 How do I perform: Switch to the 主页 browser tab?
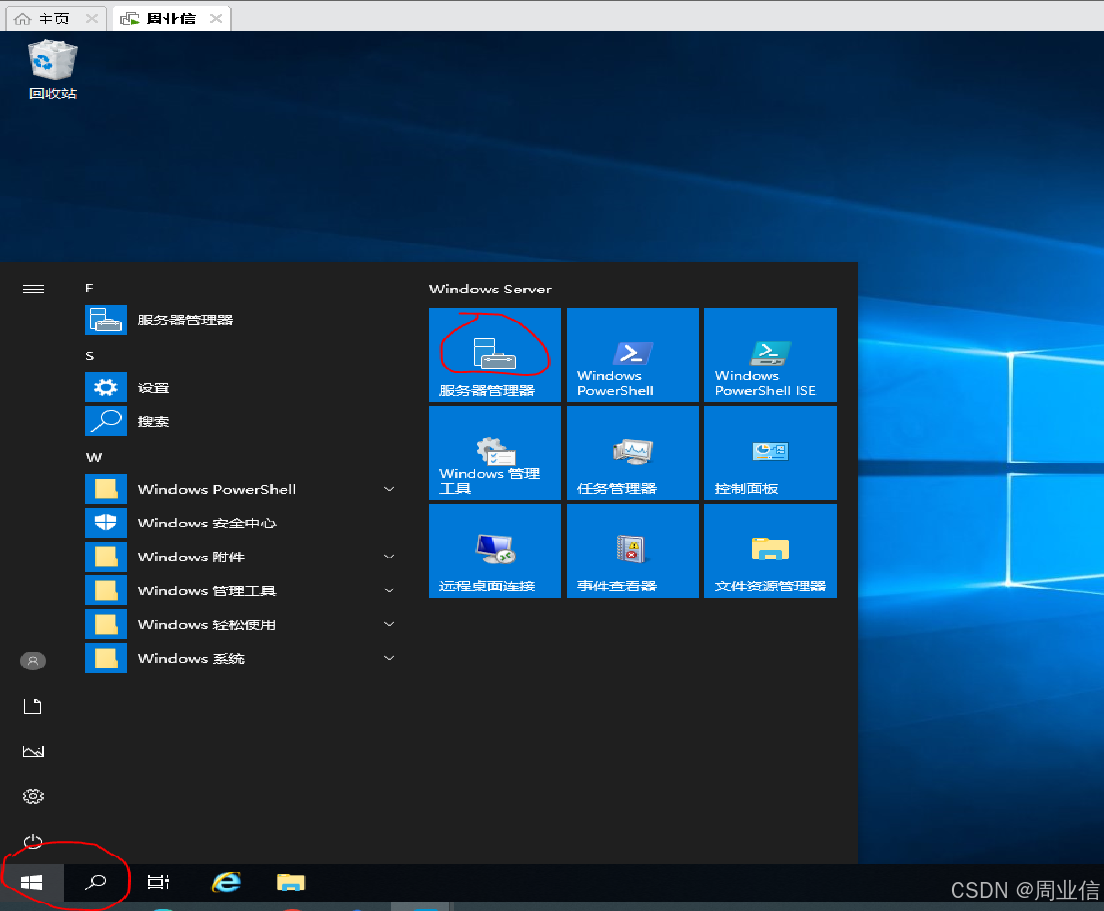[45, 17]
